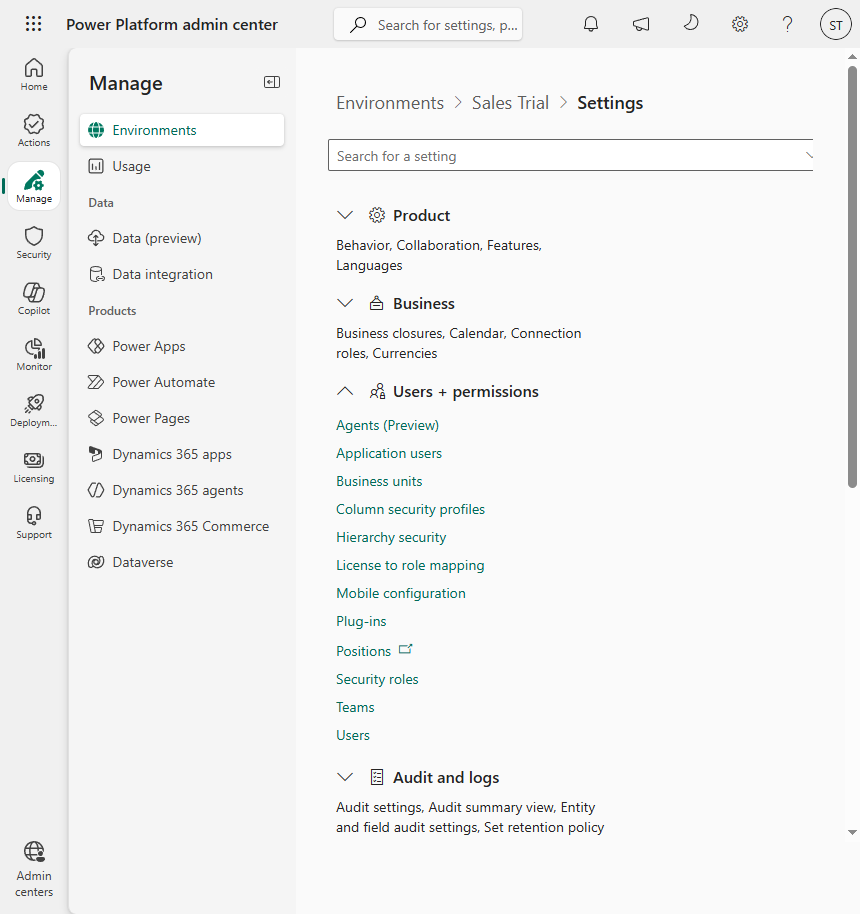Image resolution: width=860 pixels, height=914 pixels.
Task: Open the notifications bell
Action: (x=591, y=24)
